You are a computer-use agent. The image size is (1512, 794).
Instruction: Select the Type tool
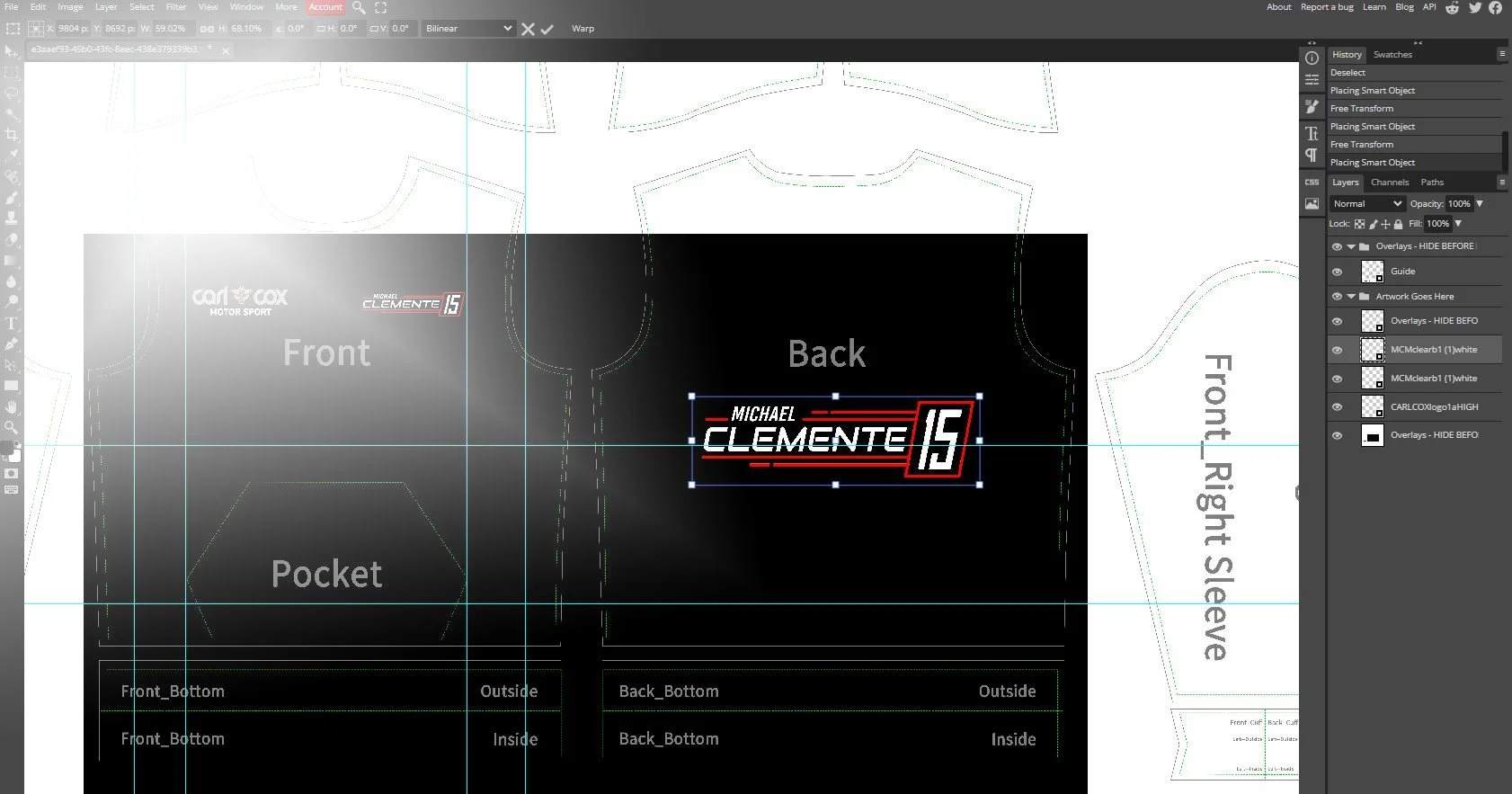coord(12,323)
